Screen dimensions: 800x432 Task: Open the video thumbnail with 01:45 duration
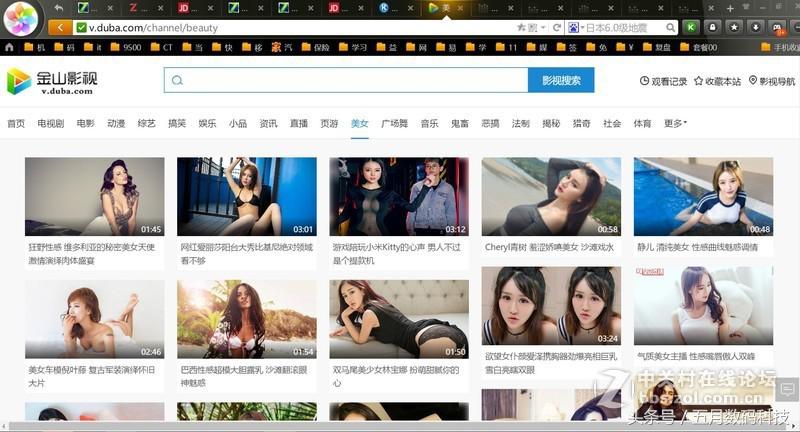click(x=95, y=196)
